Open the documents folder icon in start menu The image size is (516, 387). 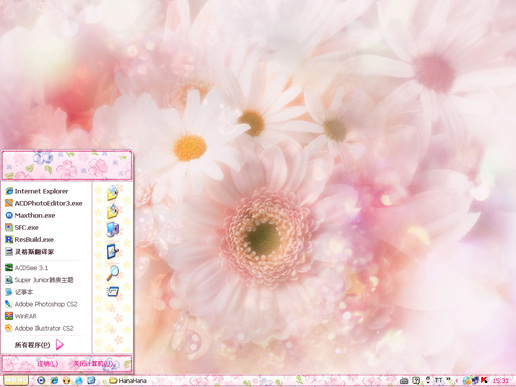[x=112, y=193]
